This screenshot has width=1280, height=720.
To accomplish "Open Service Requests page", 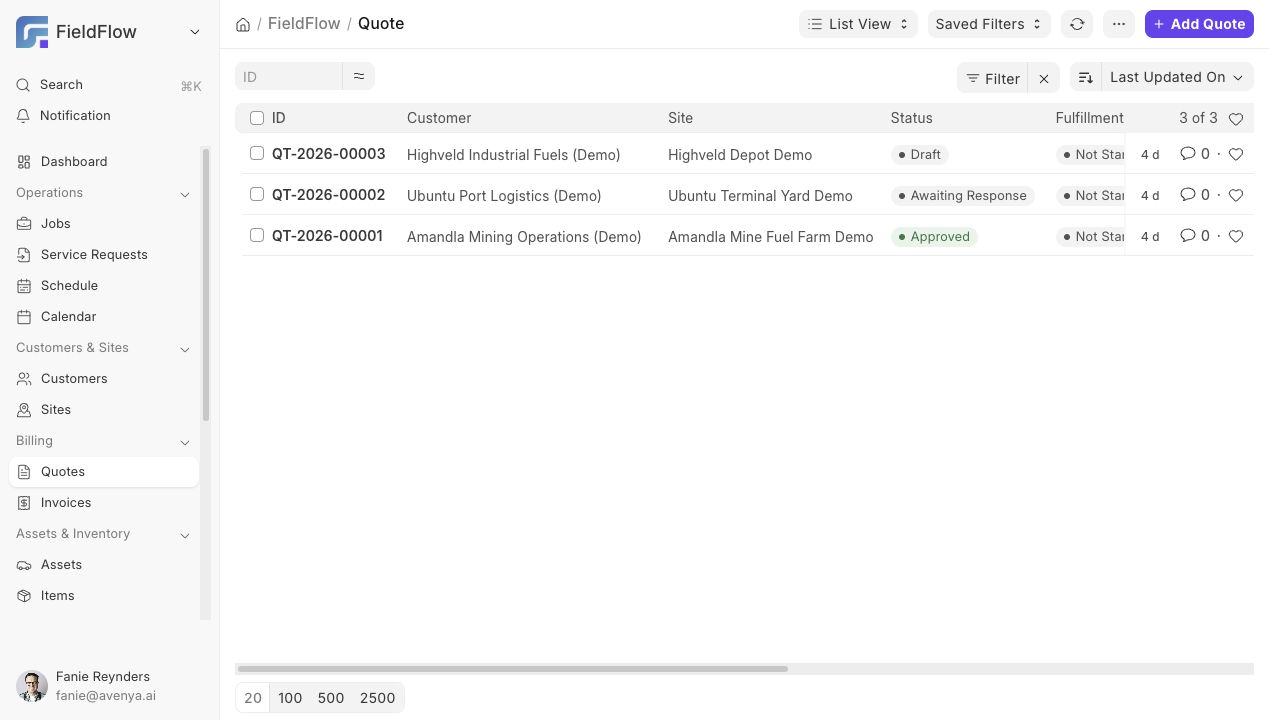I will point(104,255).
